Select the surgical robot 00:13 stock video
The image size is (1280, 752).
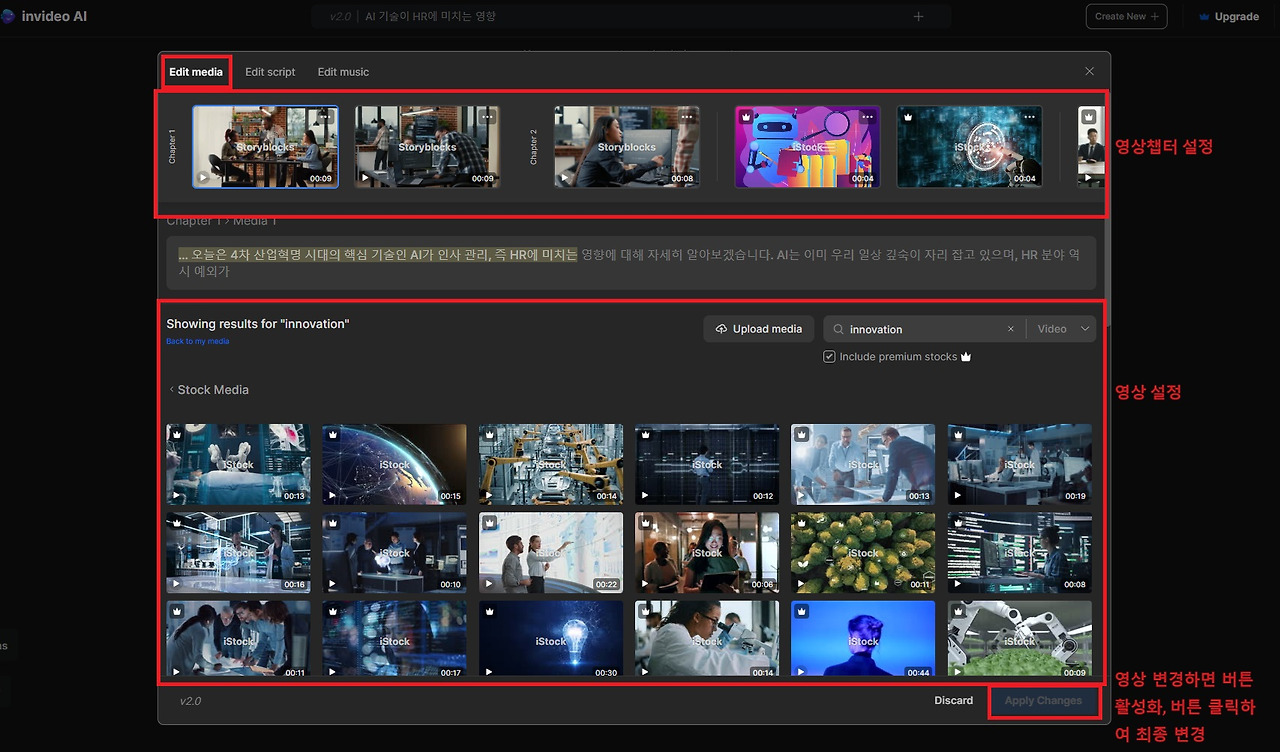[x=238, y=464]
